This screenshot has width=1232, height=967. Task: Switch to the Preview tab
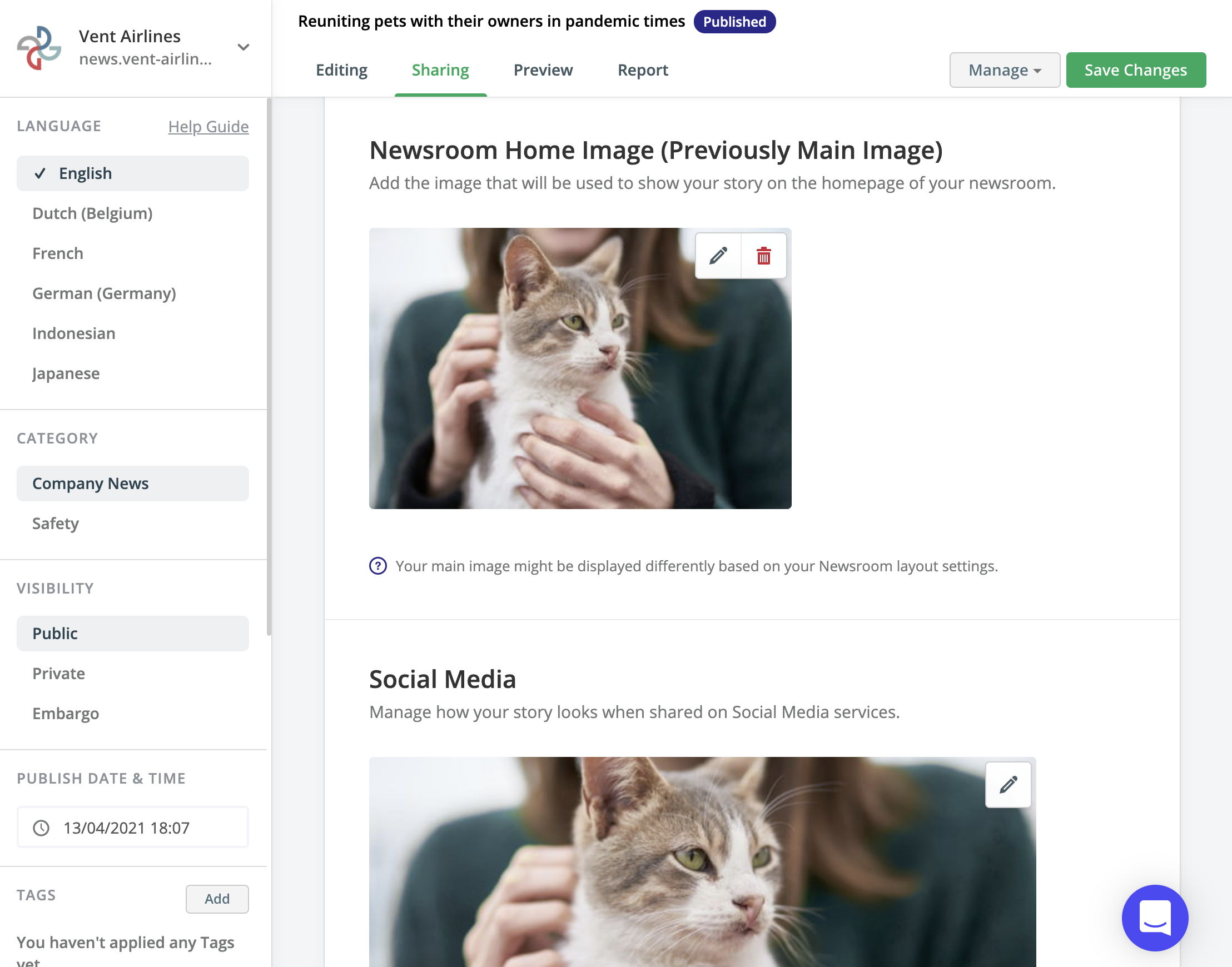[543, 69]
